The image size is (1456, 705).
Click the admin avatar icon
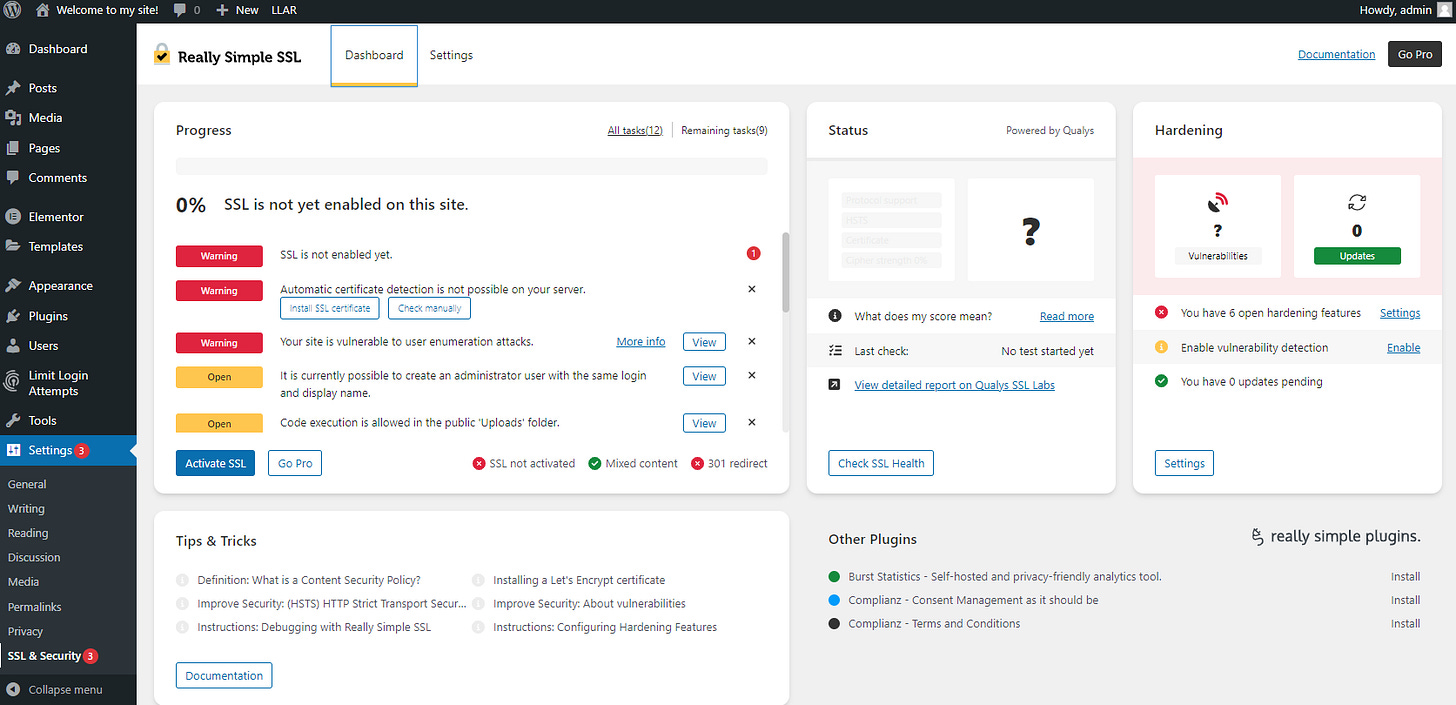(x=1443, y=10)
